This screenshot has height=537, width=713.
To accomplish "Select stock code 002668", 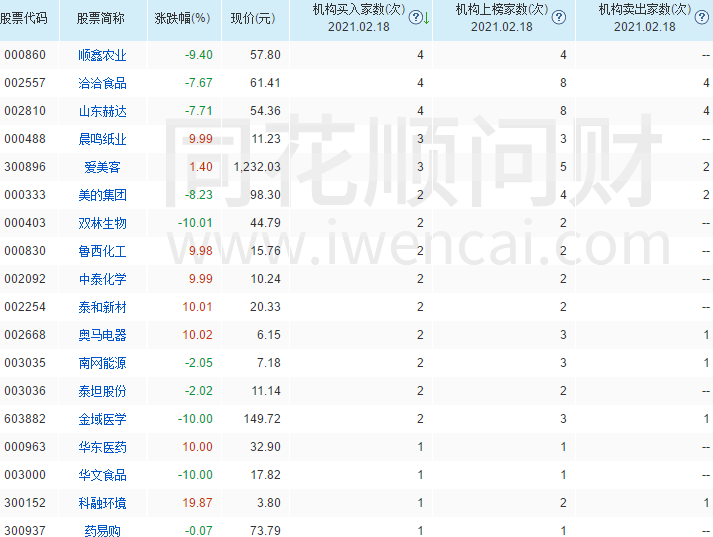I will pyautogui.click(x=25, y=335).
